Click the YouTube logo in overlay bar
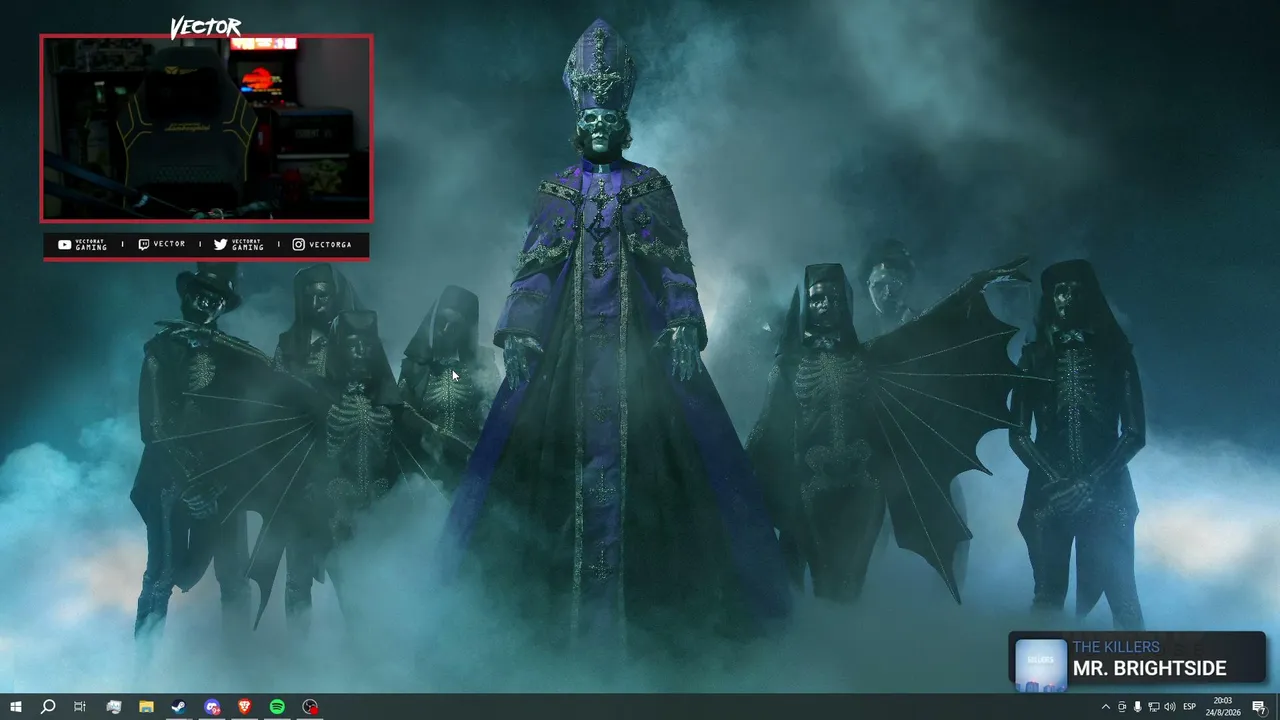This screenshot has width=1280, height=720. point(64,244)
